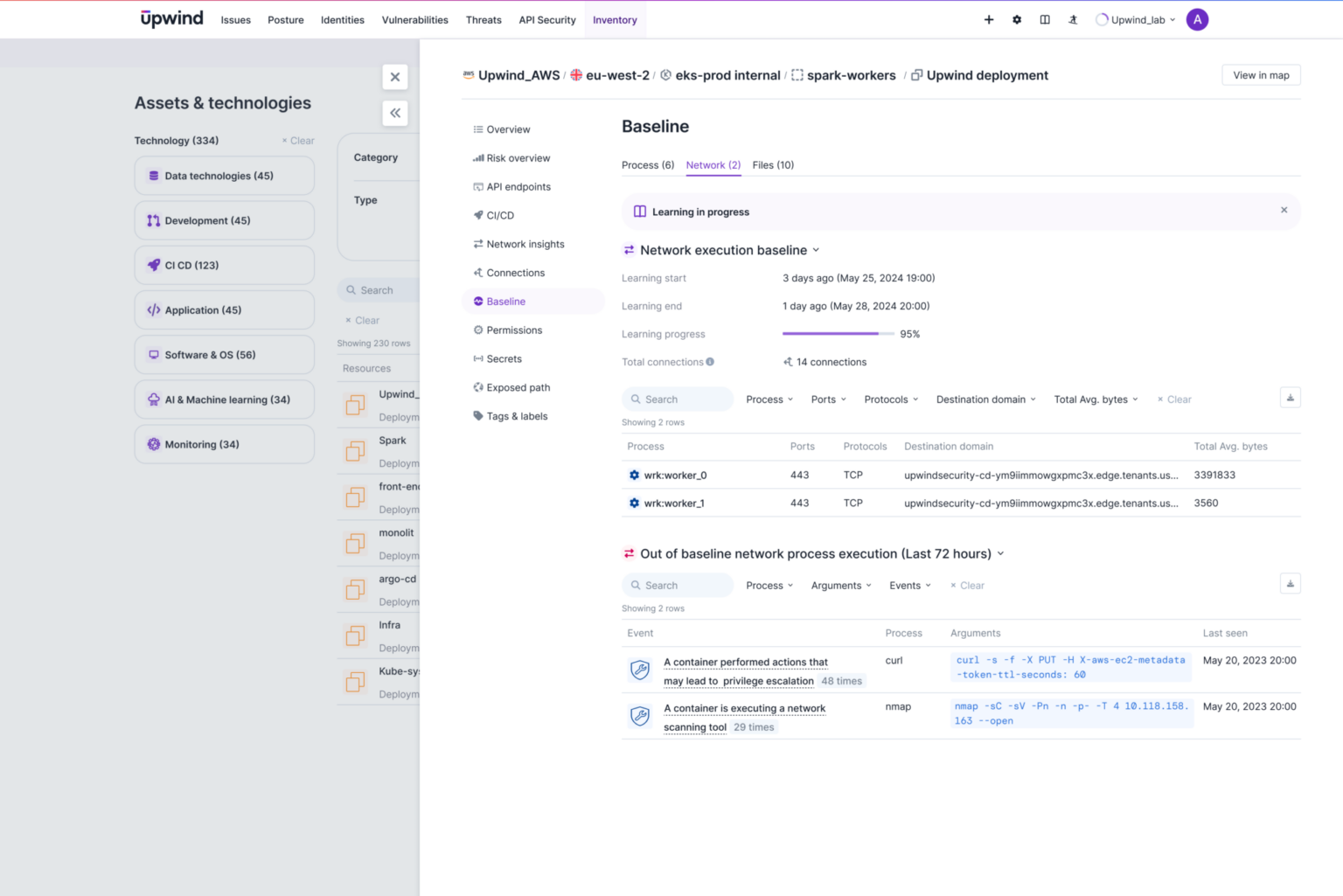Select the Secrets section in sidebar

click(504, 358)
